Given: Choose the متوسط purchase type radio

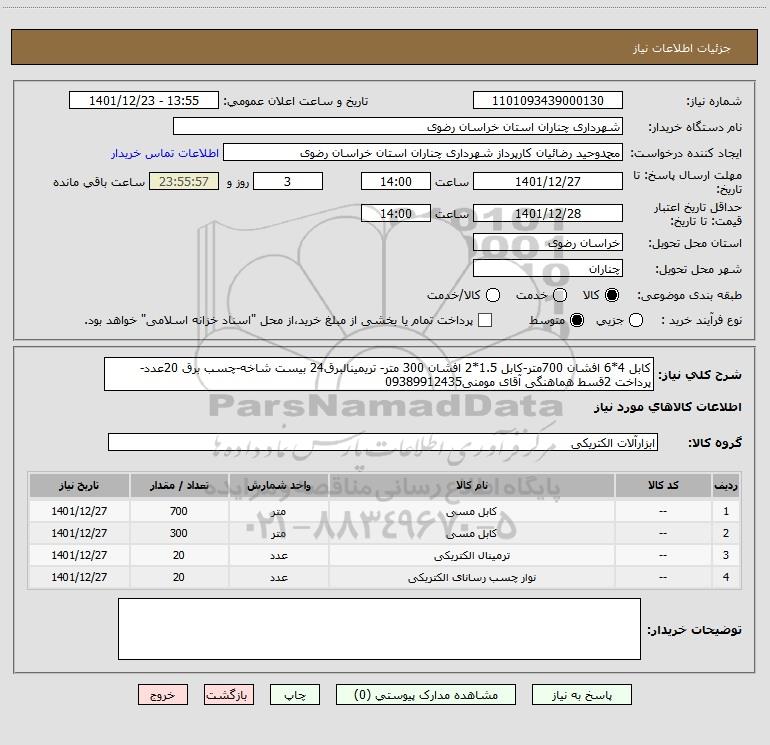Looking at the screenshot, I should coord(577,320).
